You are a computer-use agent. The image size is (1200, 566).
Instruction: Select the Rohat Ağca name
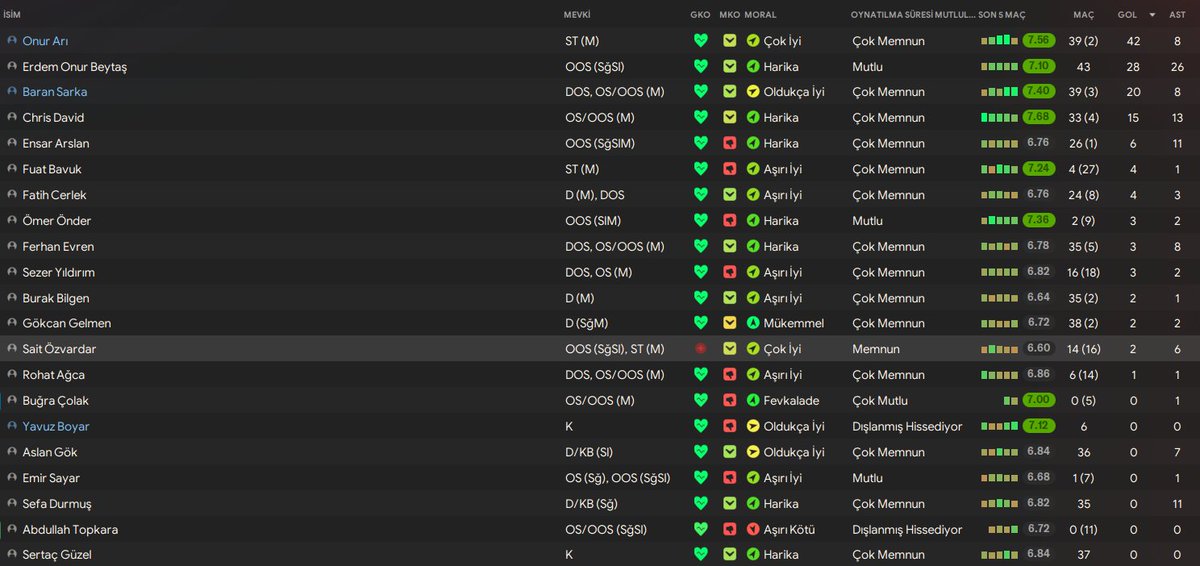pos(54,375)
